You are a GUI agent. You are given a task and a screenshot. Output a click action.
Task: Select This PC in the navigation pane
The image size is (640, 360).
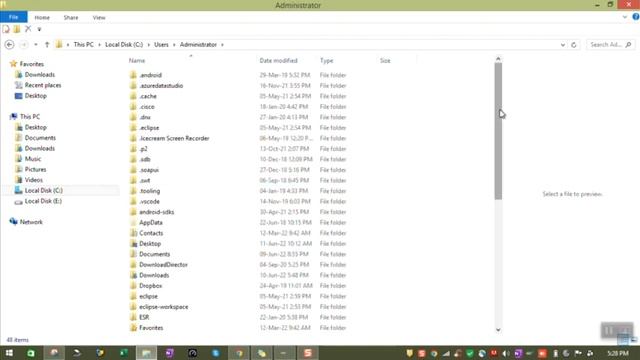(30, 117)
